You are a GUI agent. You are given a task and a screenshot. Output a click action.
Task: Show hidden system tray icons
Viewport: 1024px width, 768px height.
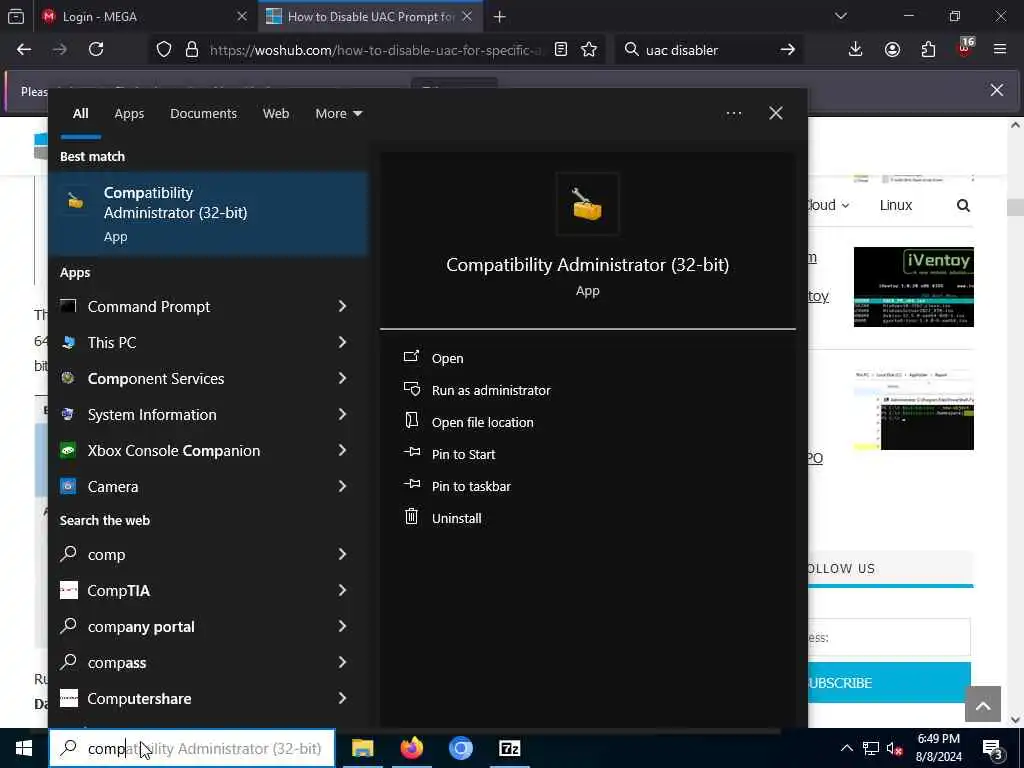coord(846,748)
